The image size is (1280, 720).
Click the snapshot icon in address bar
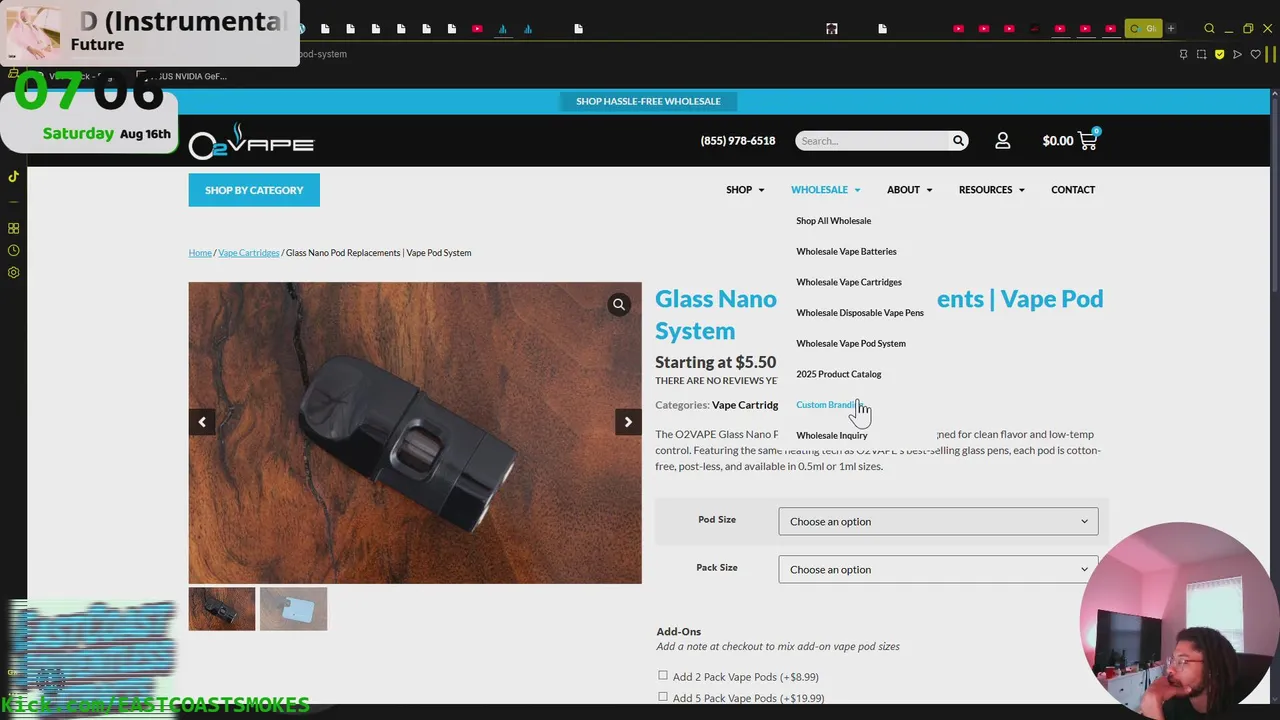1201,54
